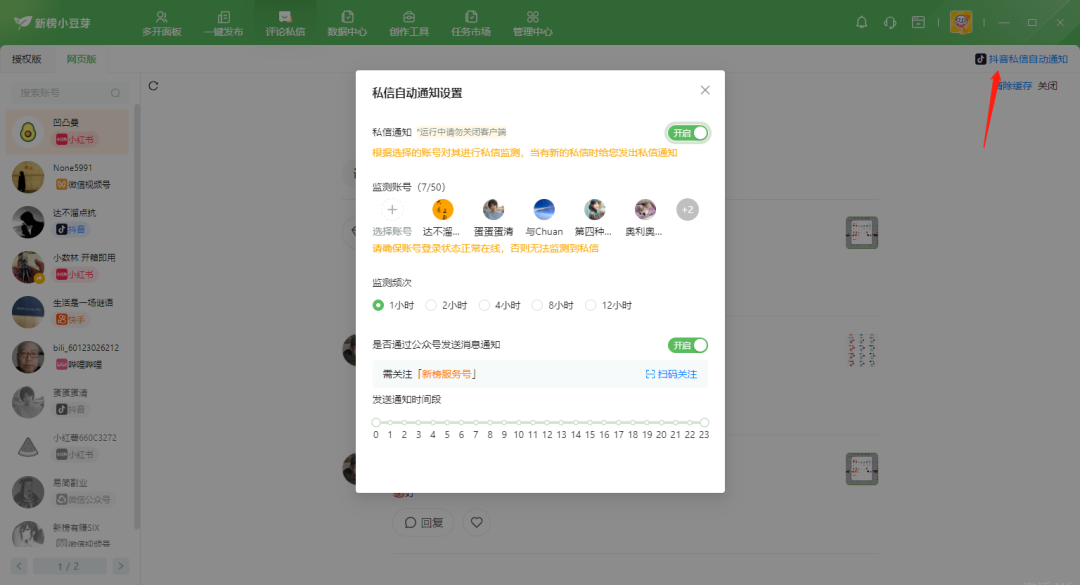Switch to 网页版 tab
This screenshot has width=1080, height=585.
(x=81, y=59)
